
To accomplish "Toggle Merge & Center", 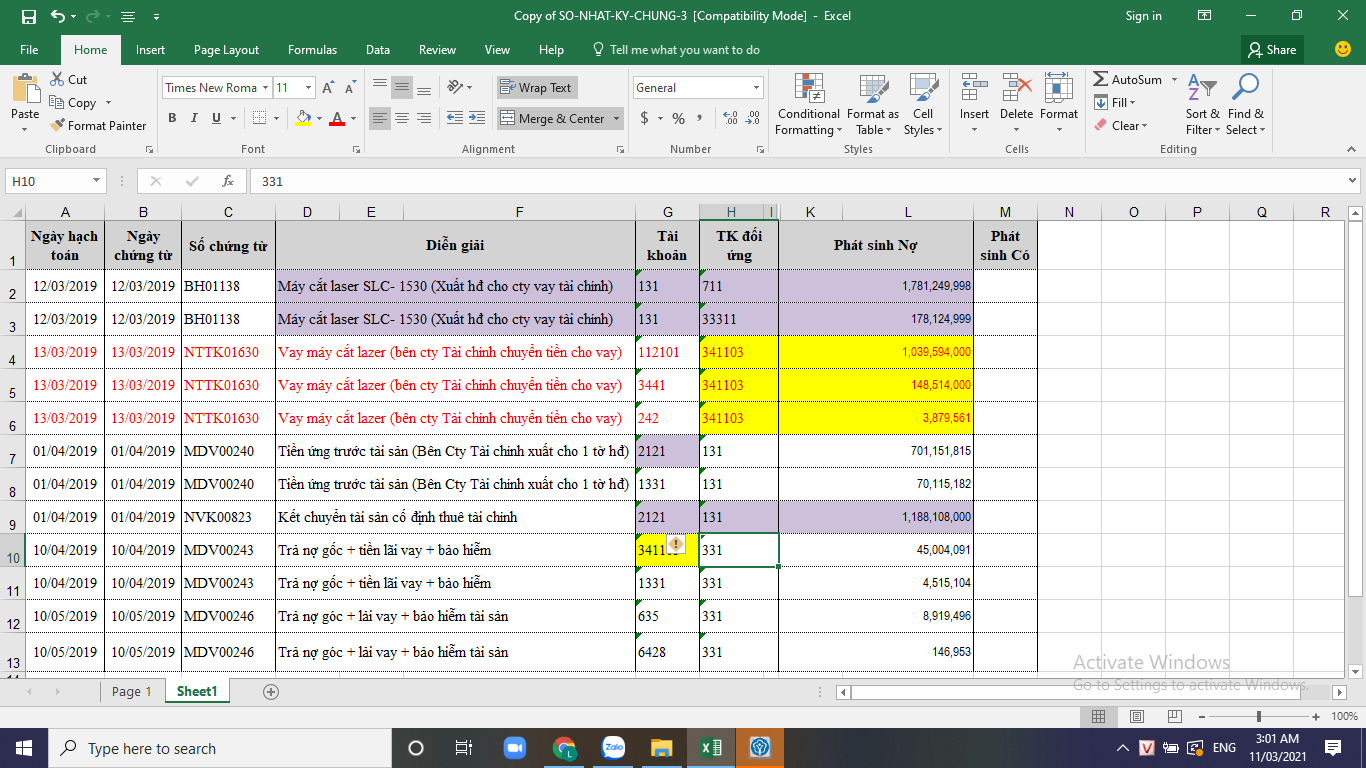I will [553, 118].
